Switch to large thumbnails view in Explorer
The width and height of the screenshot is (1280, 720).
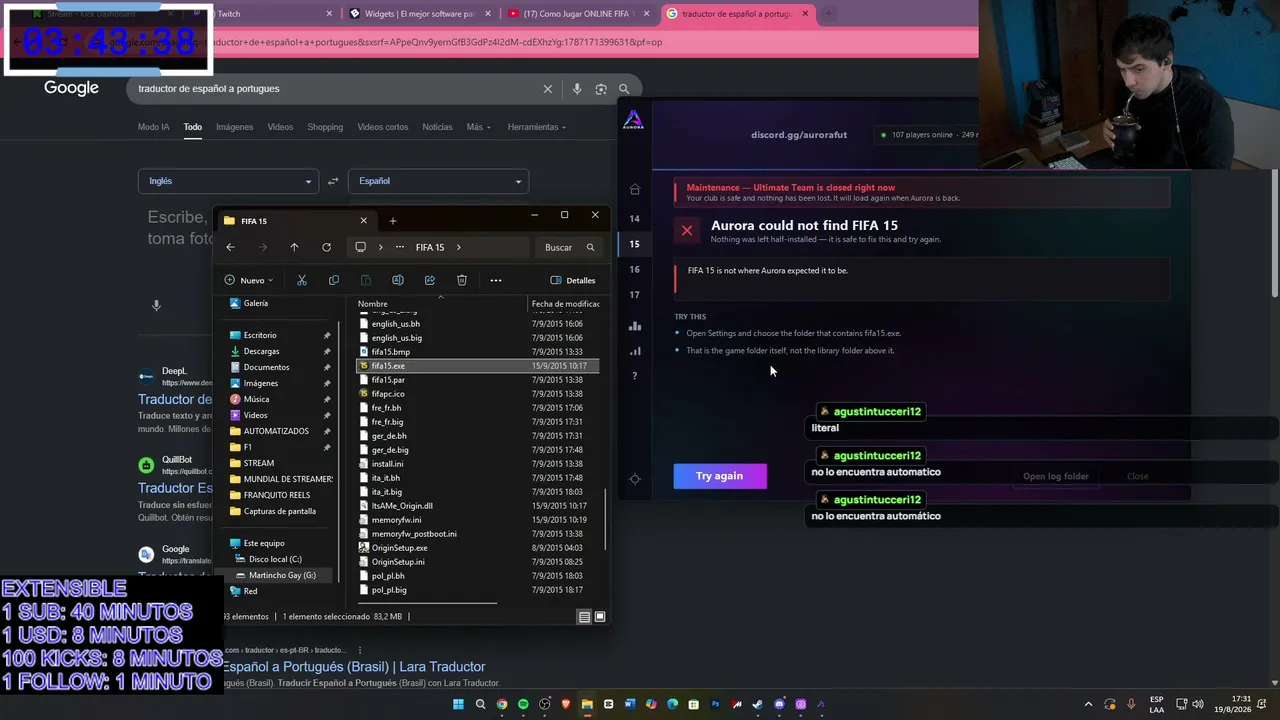(600, 617)
